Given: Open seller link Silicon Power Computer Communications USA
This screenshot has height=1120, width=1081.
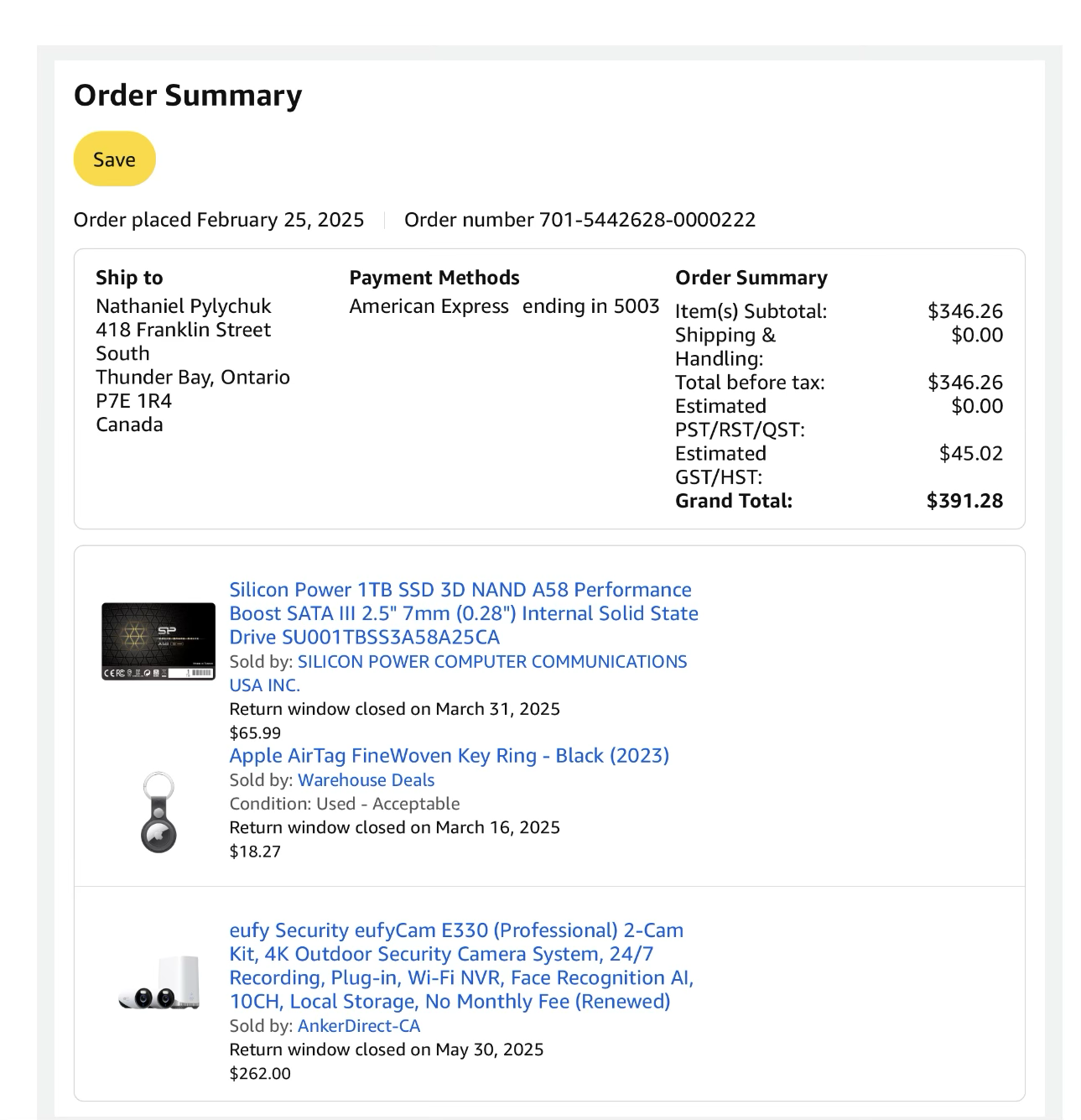Looking at the screenshot, I should (491, 662).
